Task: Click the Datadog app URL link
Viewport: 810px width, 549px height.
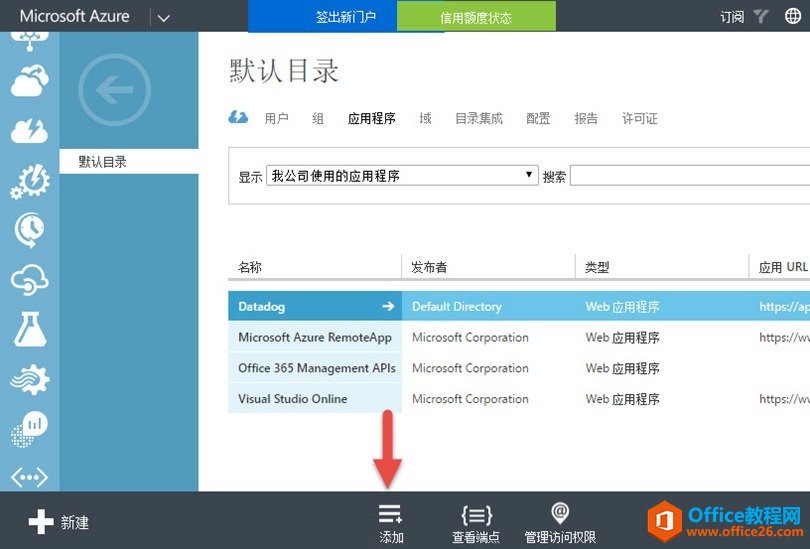Action: (x=784, y=307)
